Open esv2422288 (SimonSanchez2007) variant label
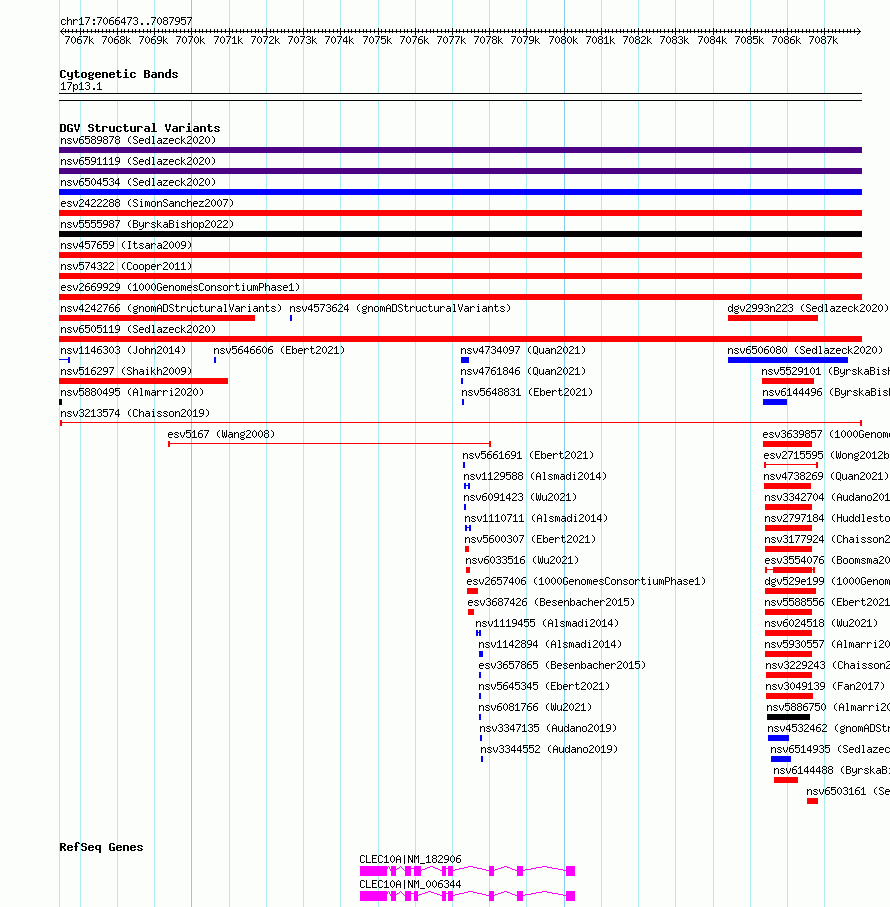The image size is (890, 907). pos(147,204)
